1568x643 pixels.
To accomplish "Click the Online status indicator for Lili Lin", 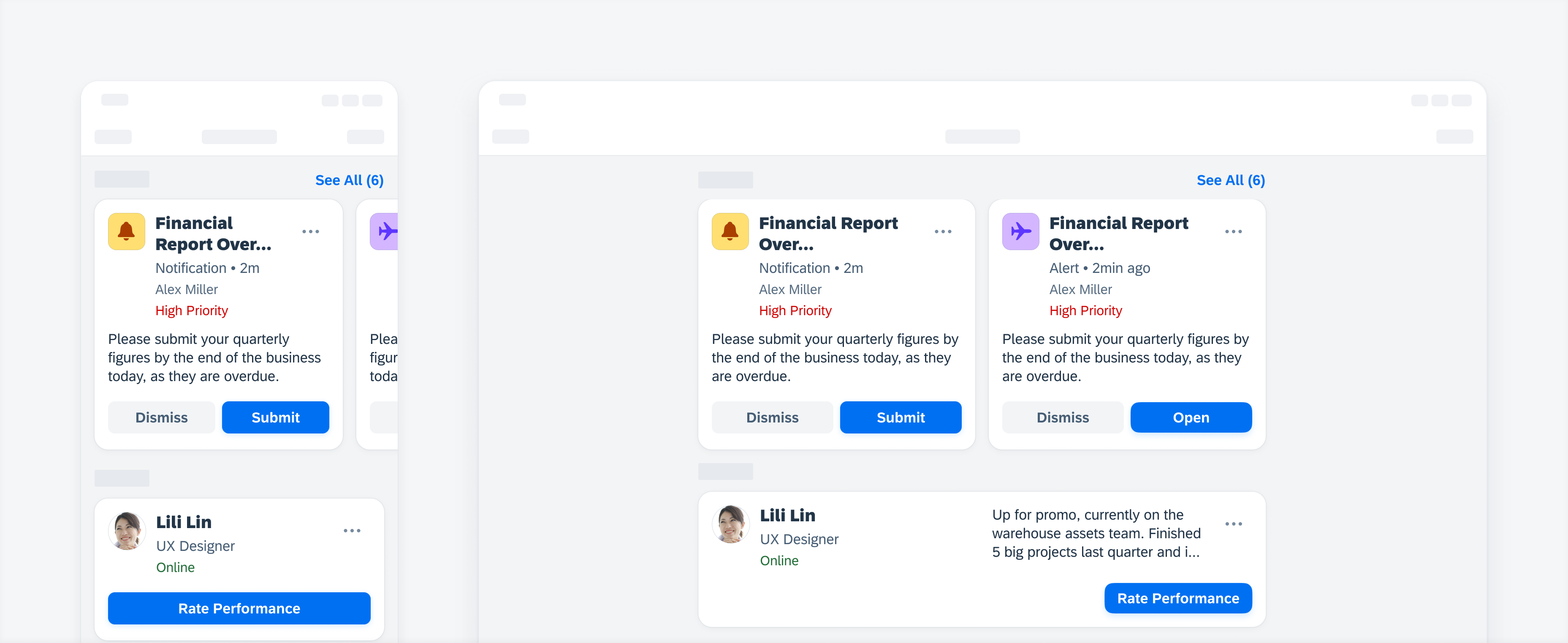I will (x=175, y=567).
